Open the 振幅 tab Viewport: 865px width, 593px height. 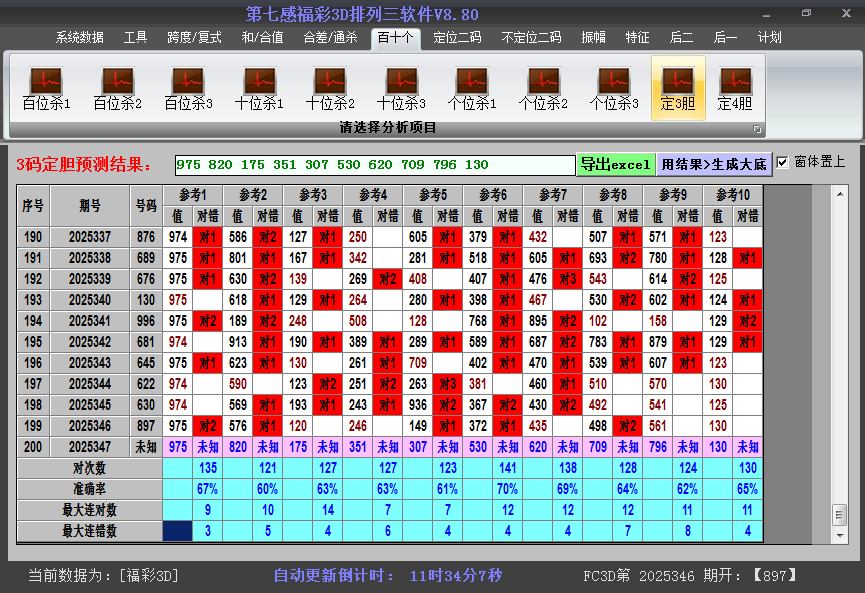(x=594, y=37)
